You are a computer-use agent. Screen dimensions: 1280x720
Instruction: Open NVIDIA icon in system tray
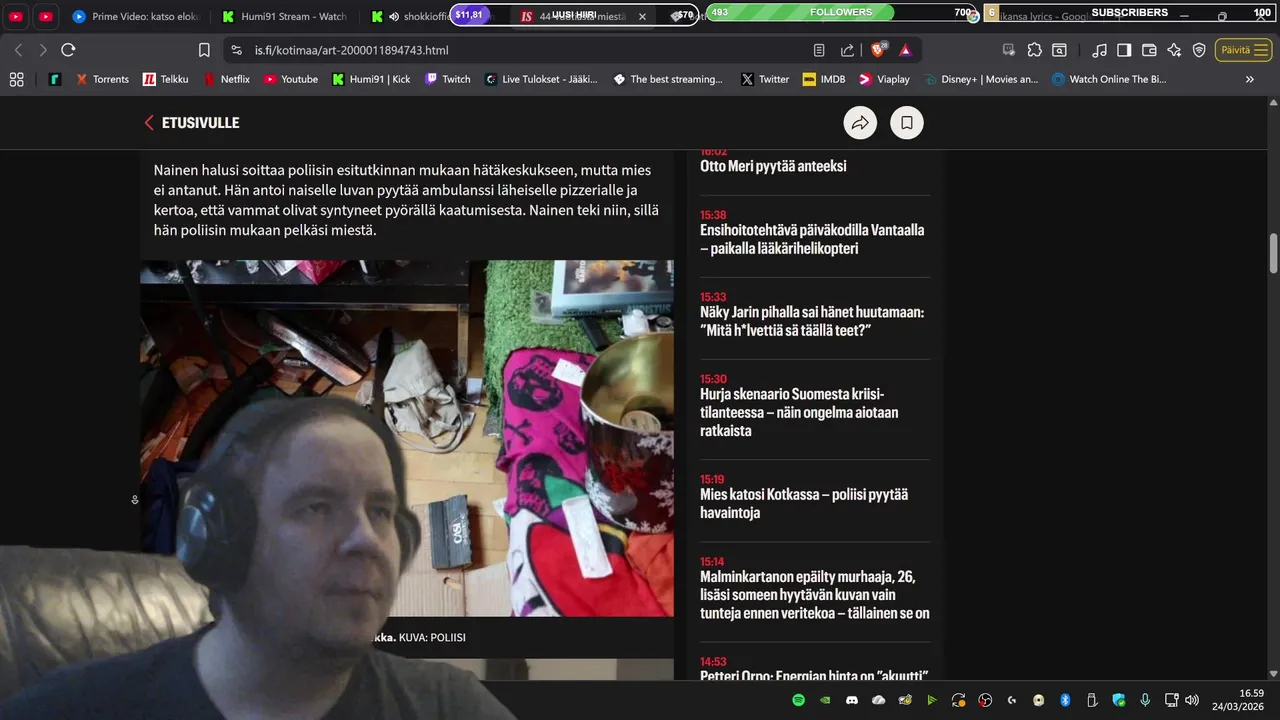(825, 700)
